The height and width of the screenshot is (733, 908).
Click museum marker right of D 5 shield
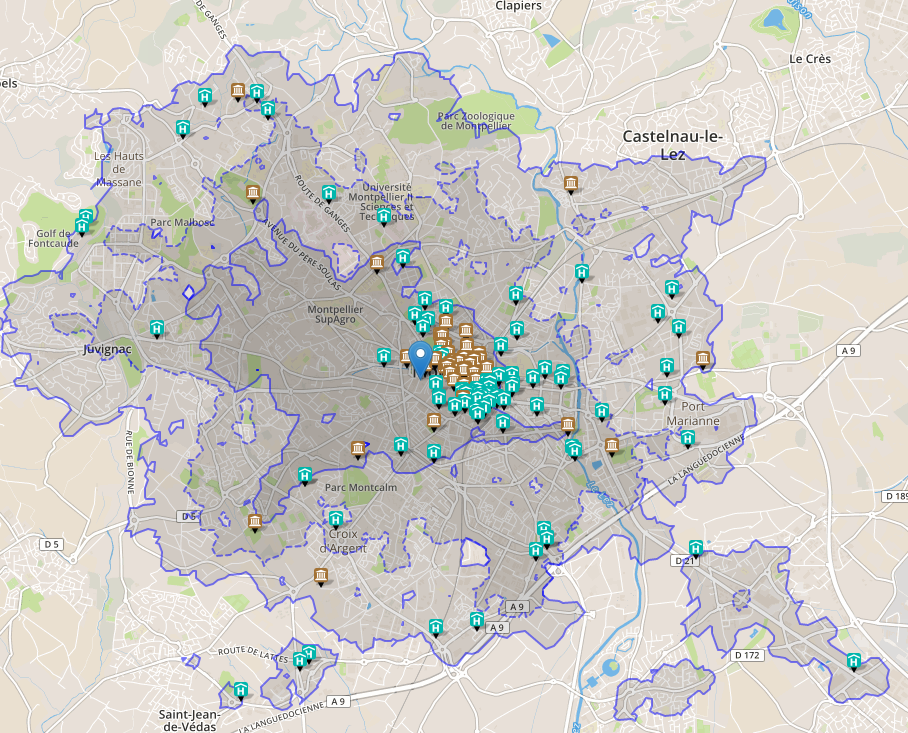[x=255, y=522]
